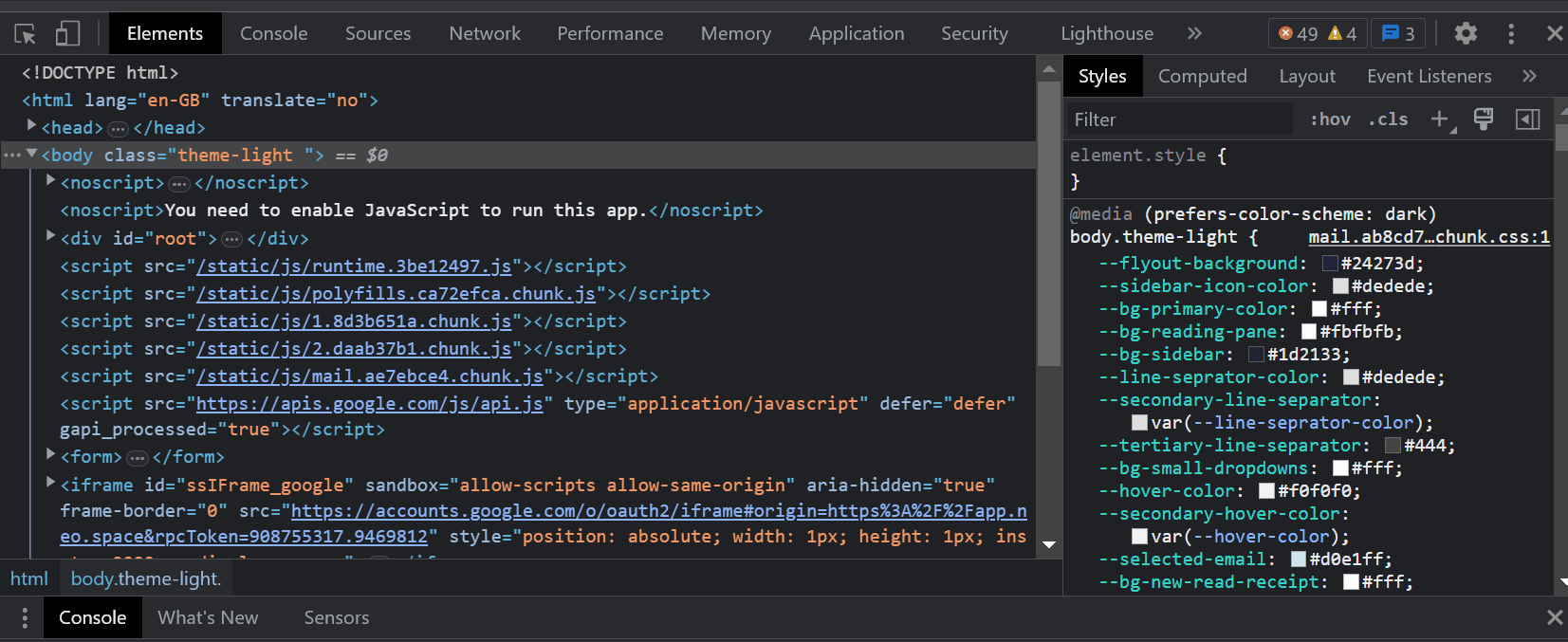The image size is (1568, 642).
Task: Focus the styles Filter input
Action: 1180,119
